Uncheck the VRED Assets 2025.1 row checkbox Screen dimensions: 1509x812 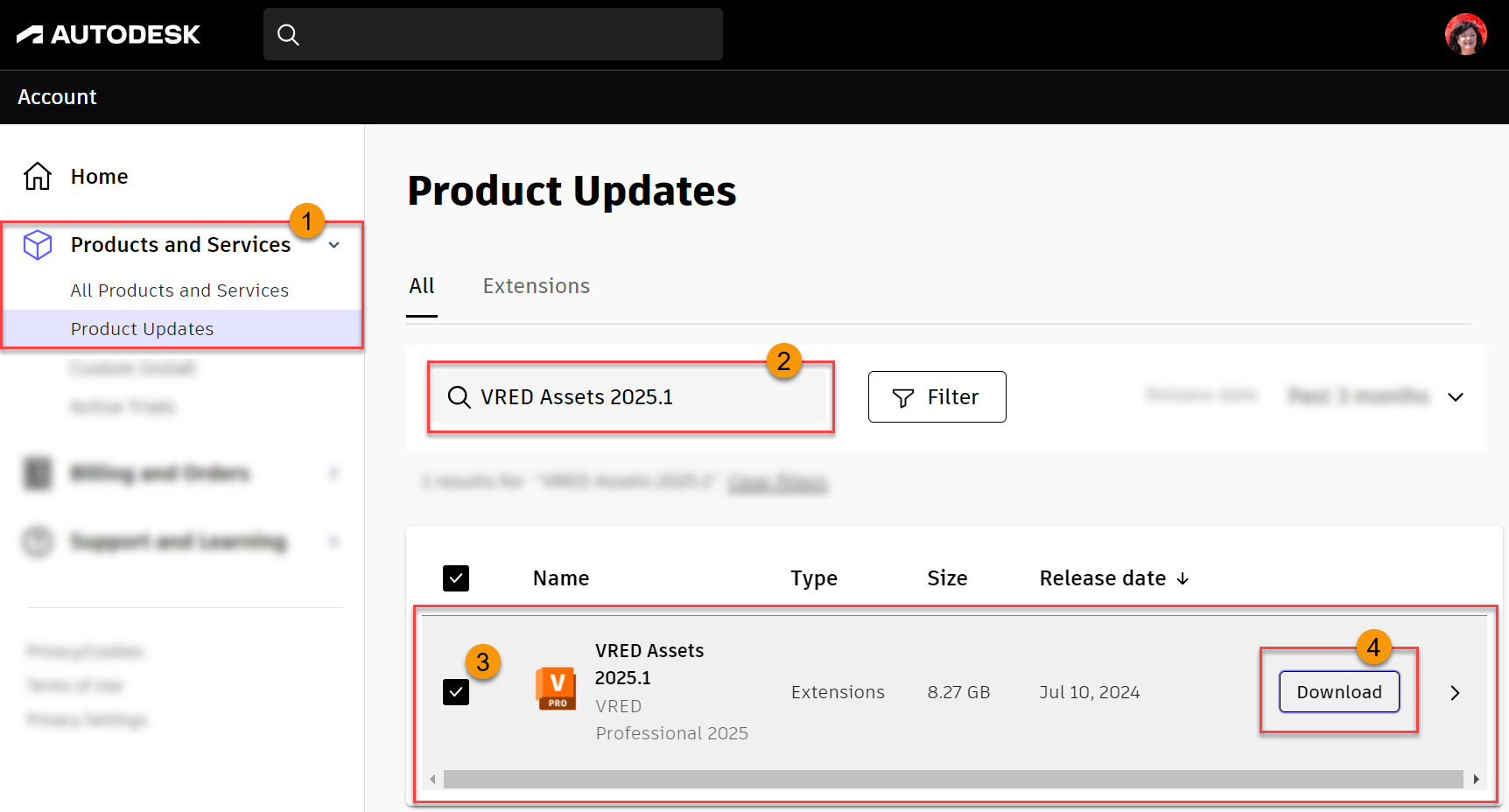click(x=456, y=691)
